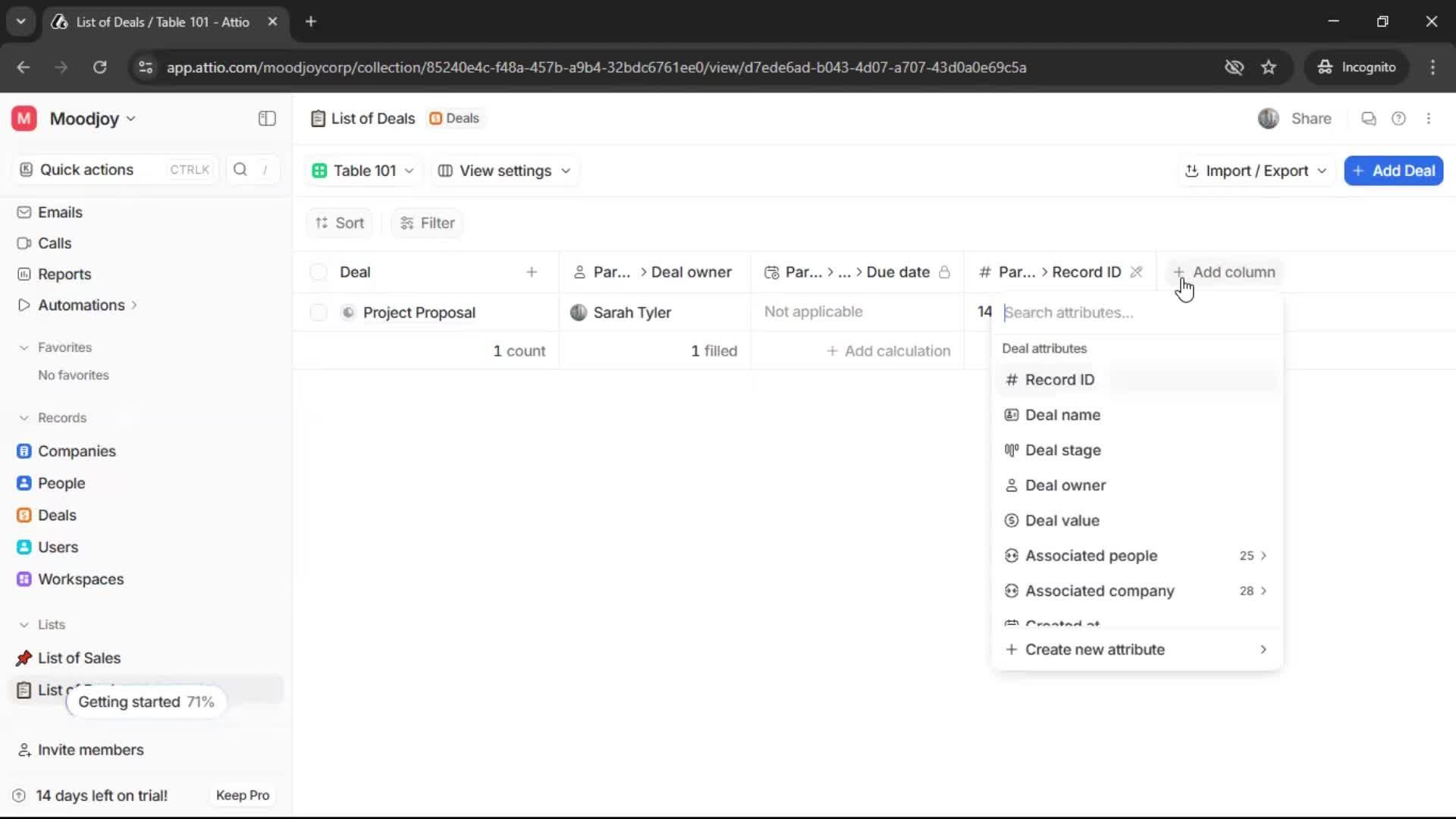Click Keep Pro to upgrade the trial

242,795
